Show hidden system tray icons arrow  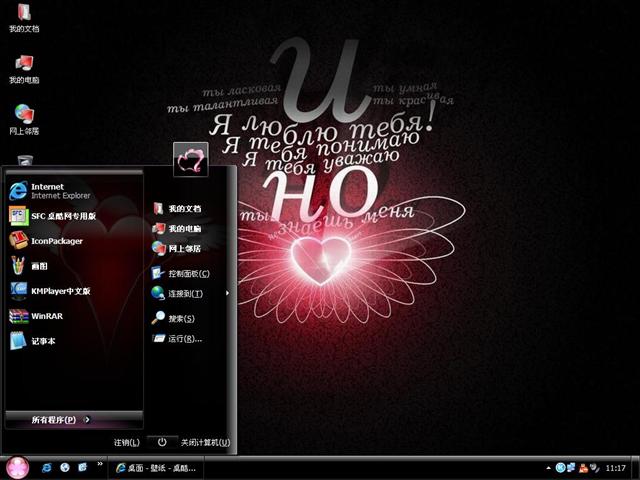548,468
